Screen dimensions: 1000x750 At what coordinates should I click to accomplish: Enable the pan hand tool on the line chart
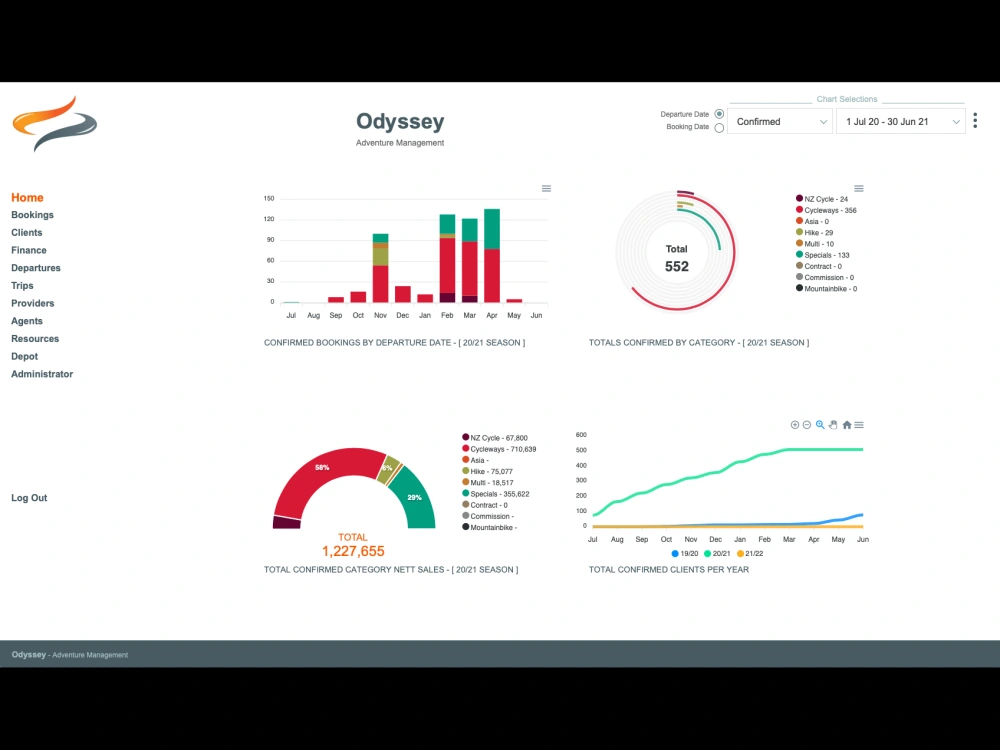(x=833, y=425)
